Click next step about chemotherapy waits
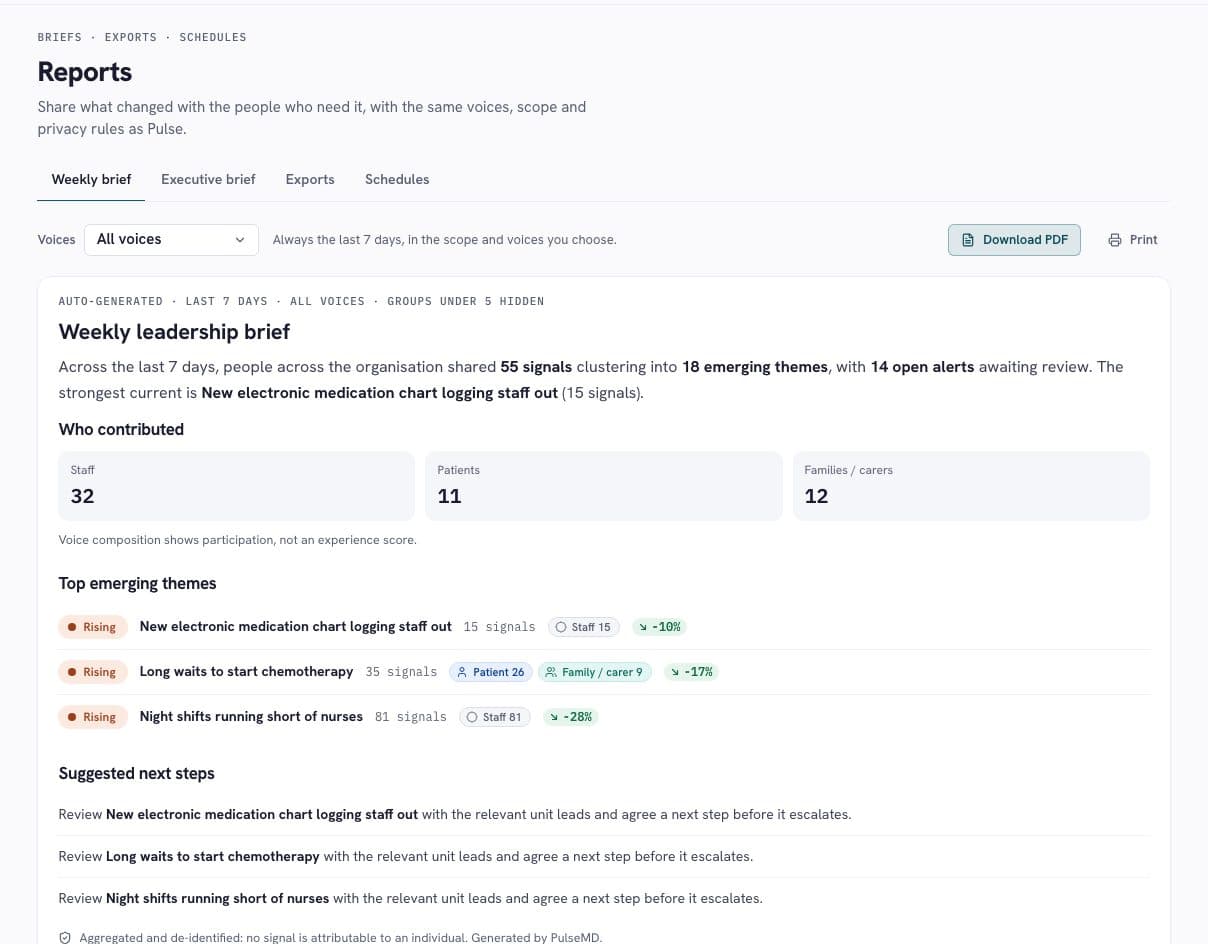 point(406,856)
